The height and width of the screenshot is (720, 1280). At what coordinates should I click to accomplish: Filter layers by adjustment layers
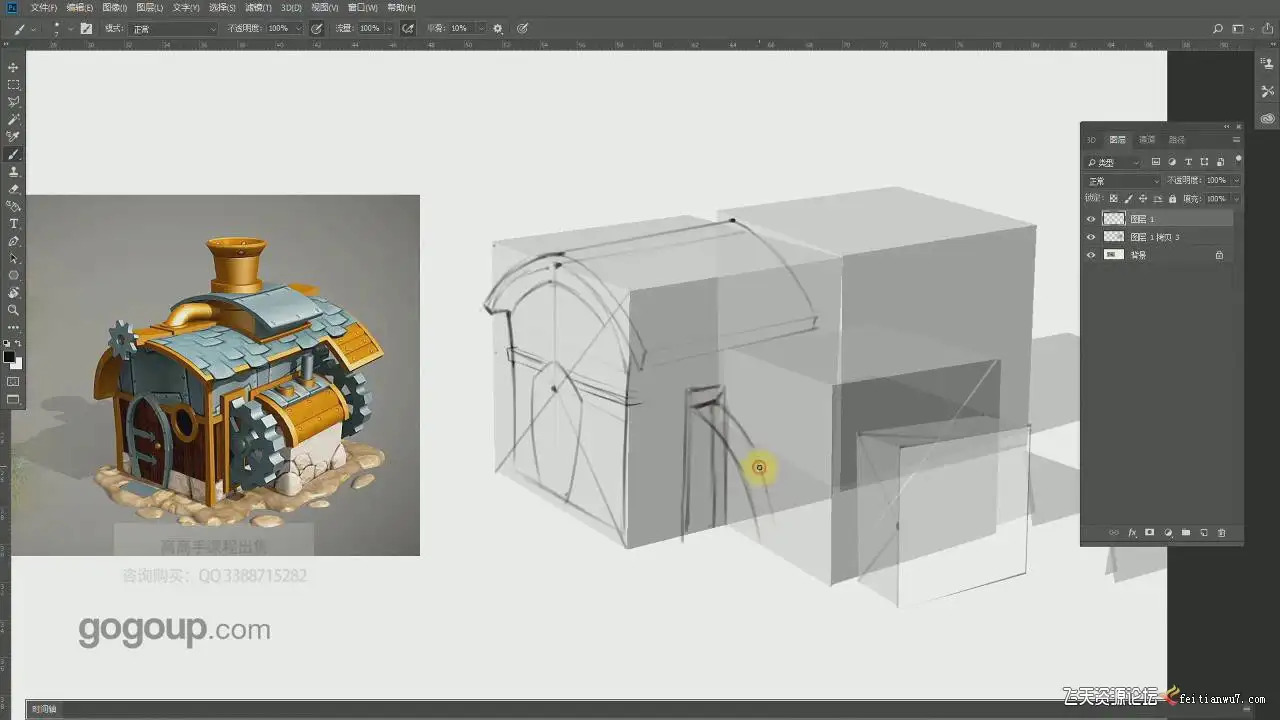click(x=1172, y=162)
